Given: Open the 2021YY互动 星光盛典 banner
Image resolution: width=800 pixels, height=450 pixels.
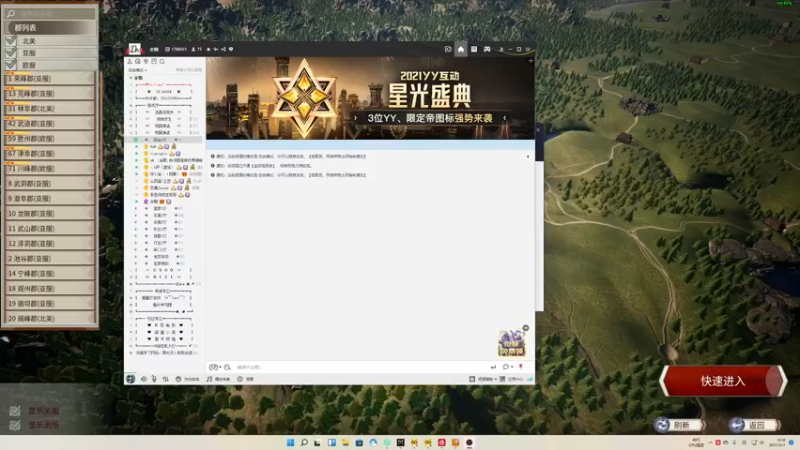Looking at the screenshot, I should 370,97.
